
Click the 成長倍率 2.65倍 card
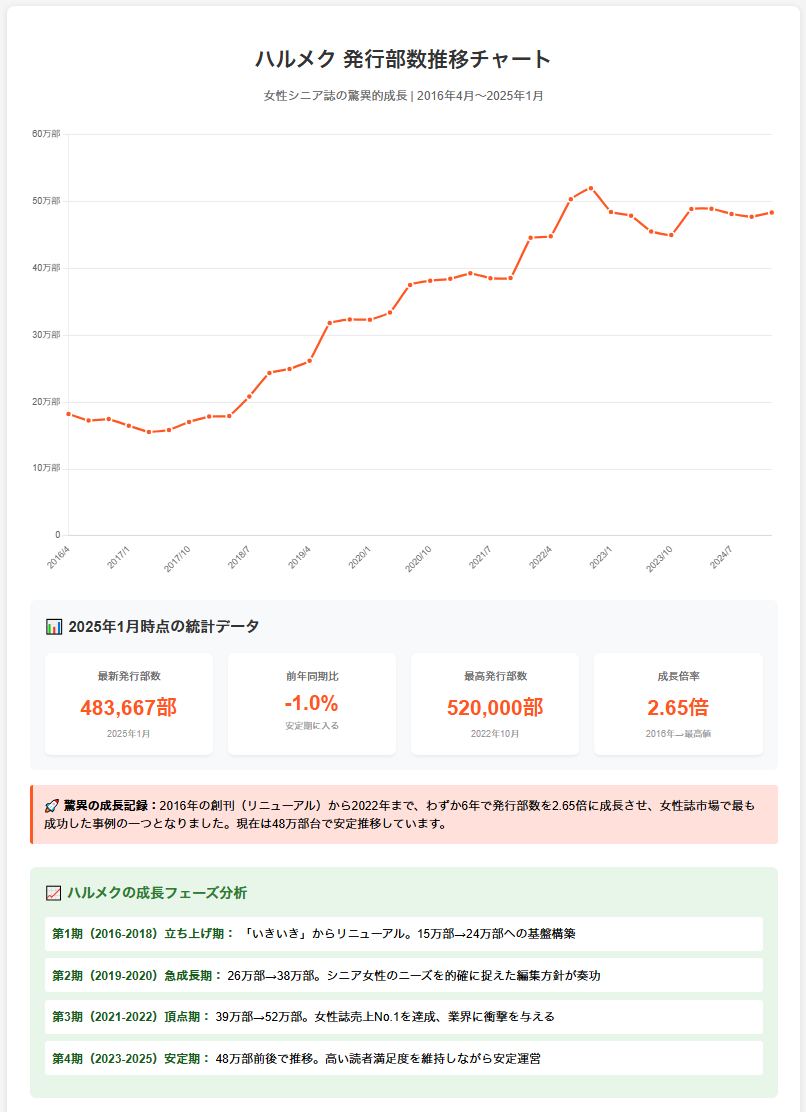(678, 704)
